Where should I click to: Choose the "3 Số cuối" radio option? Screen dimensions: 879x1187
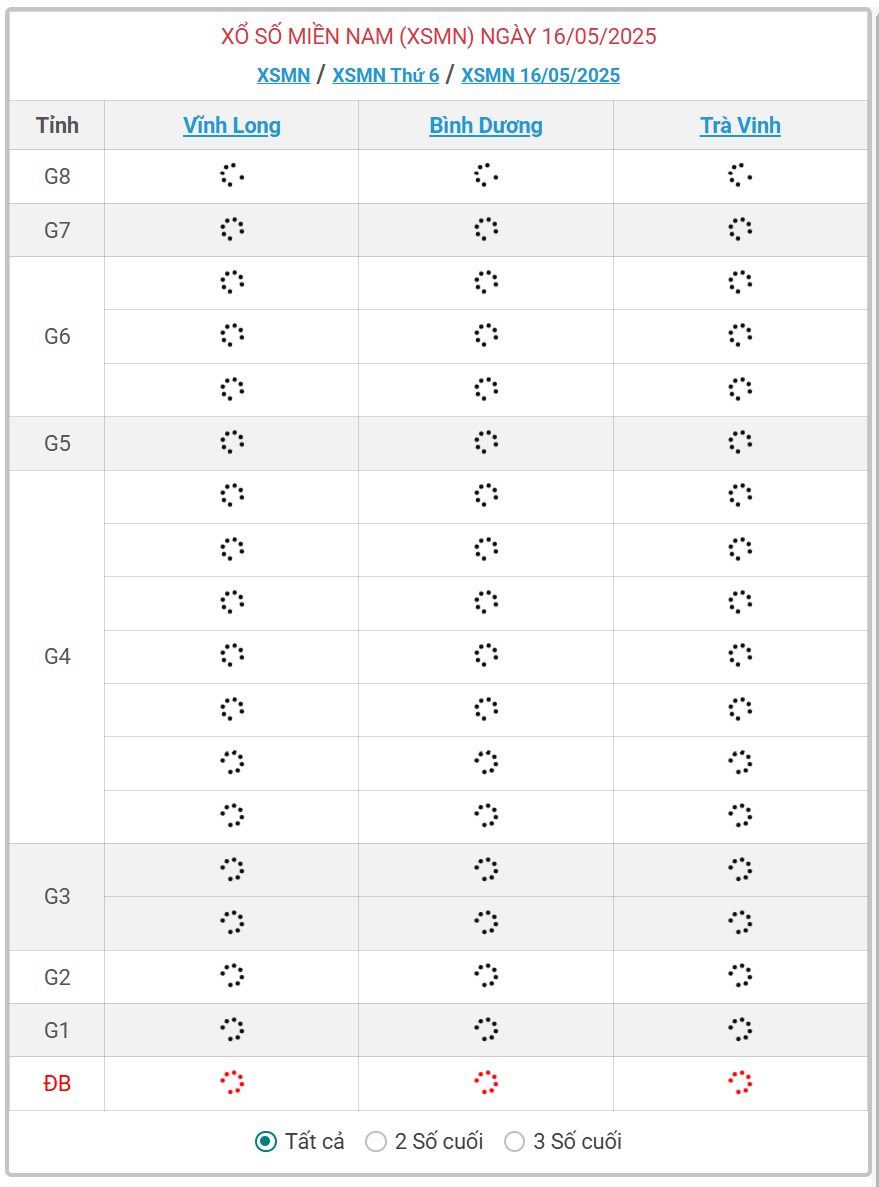[514, 1141]
